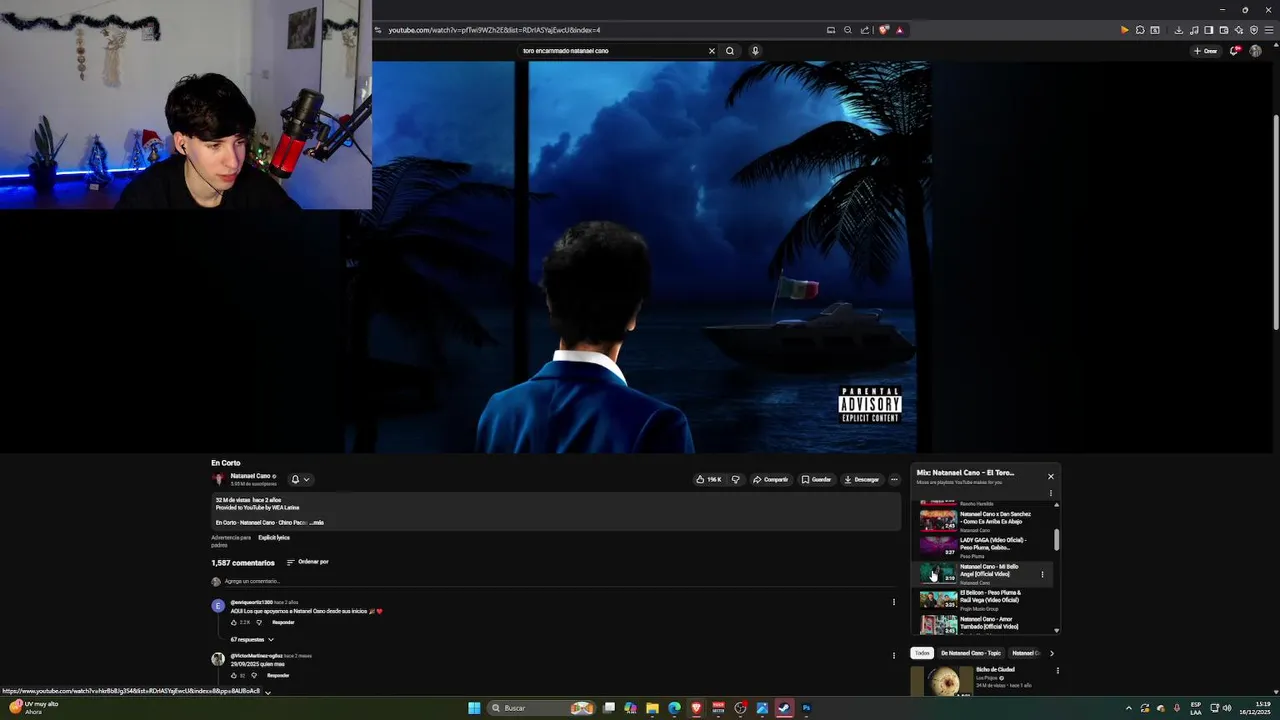Click the Descargar button
1280x720 pixels.
(x=861, y=479)
